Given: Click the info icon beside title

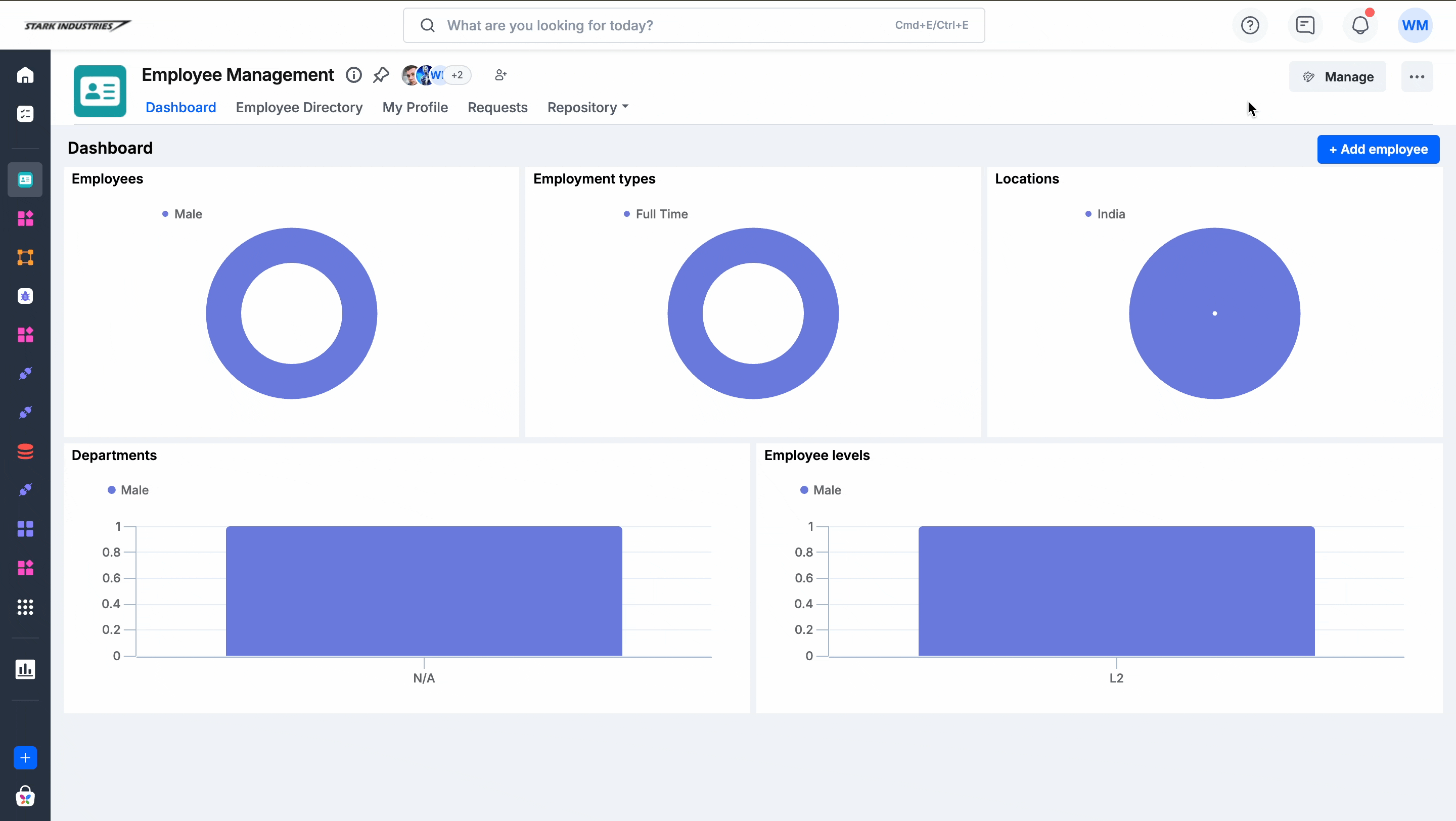Looking at the screenshot, I should (354, 75).
